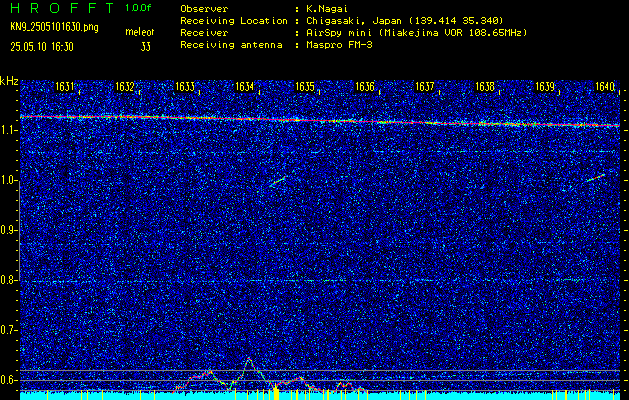Viewport: 629px width, 400px height.
Task: Click the date stamp 25.05.10 16:30
Action: tap(42, 47)
